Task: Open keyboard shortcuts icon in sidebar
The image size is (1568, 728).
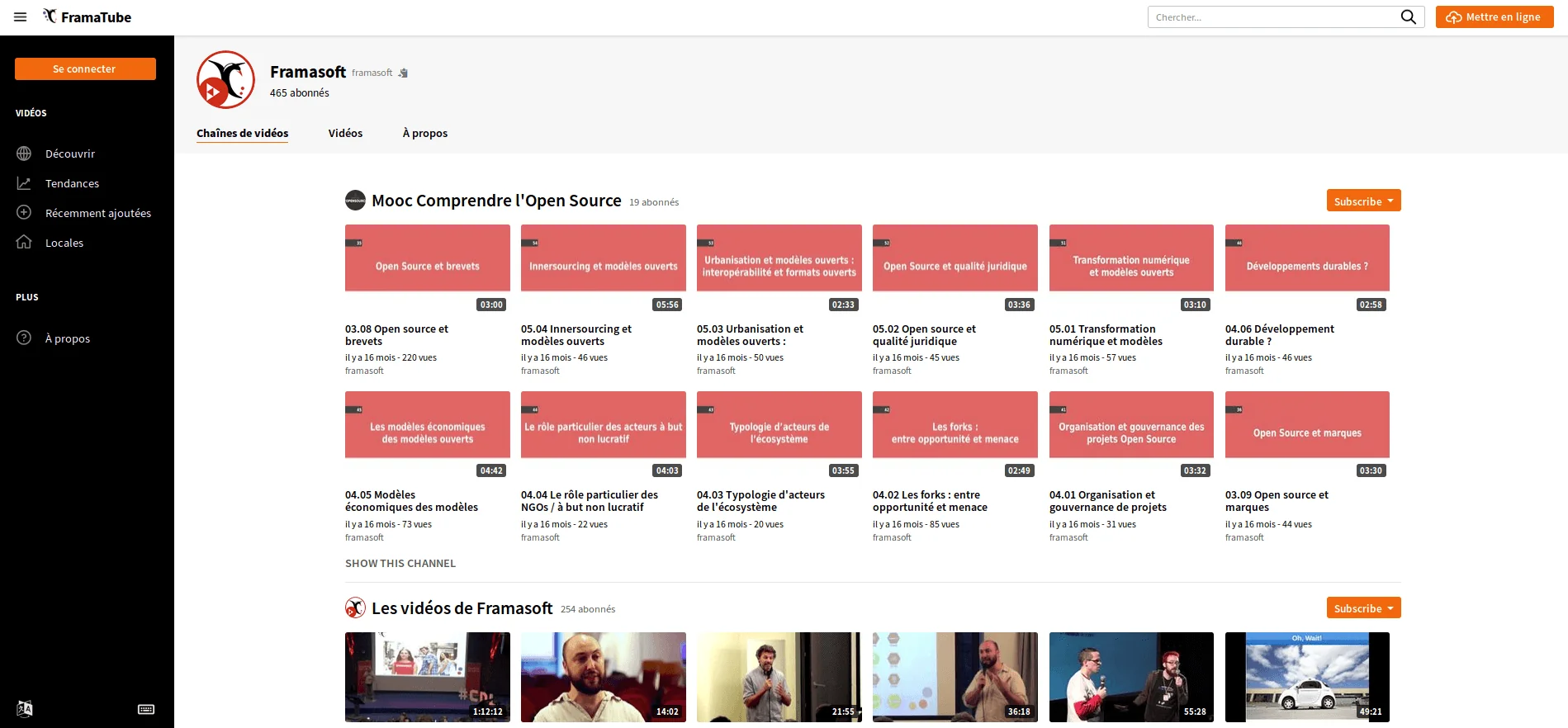Action: [146, 709]
